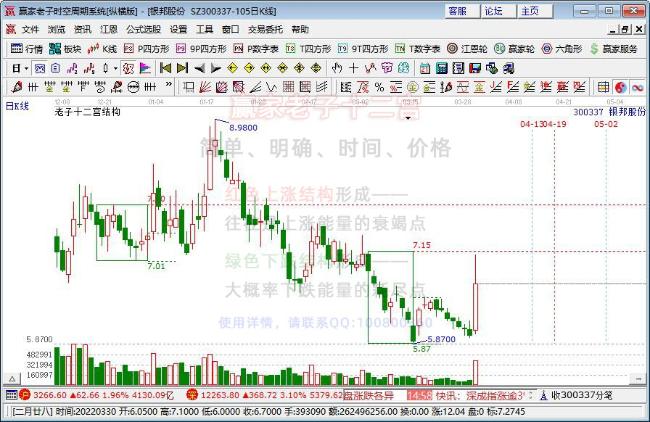Screen dimensions: 650x422
Task: Toggle the multicolor flag indicator icon
Action: pos(145,68)
